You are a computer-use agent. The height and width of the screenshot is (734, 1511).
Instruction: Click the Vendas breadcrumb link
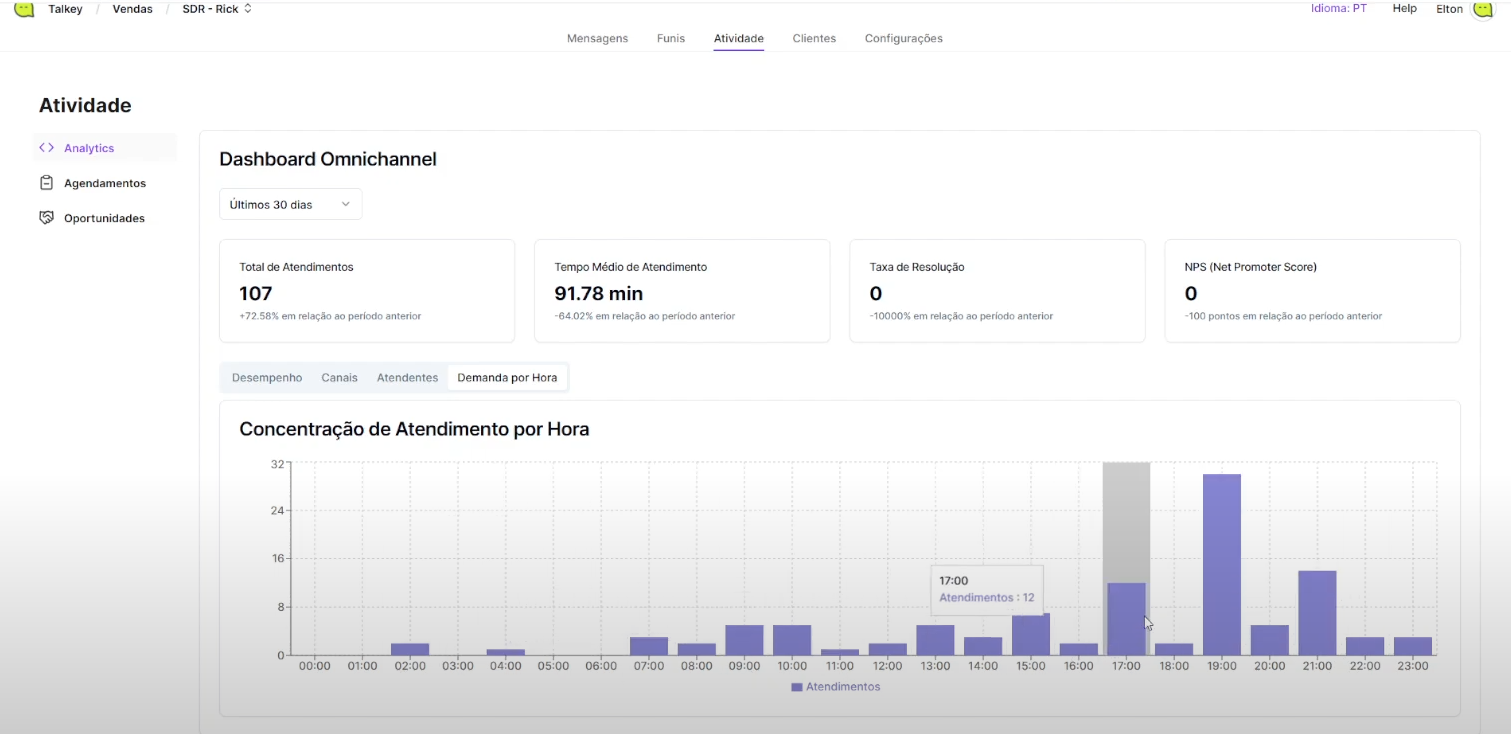point(132,9)
